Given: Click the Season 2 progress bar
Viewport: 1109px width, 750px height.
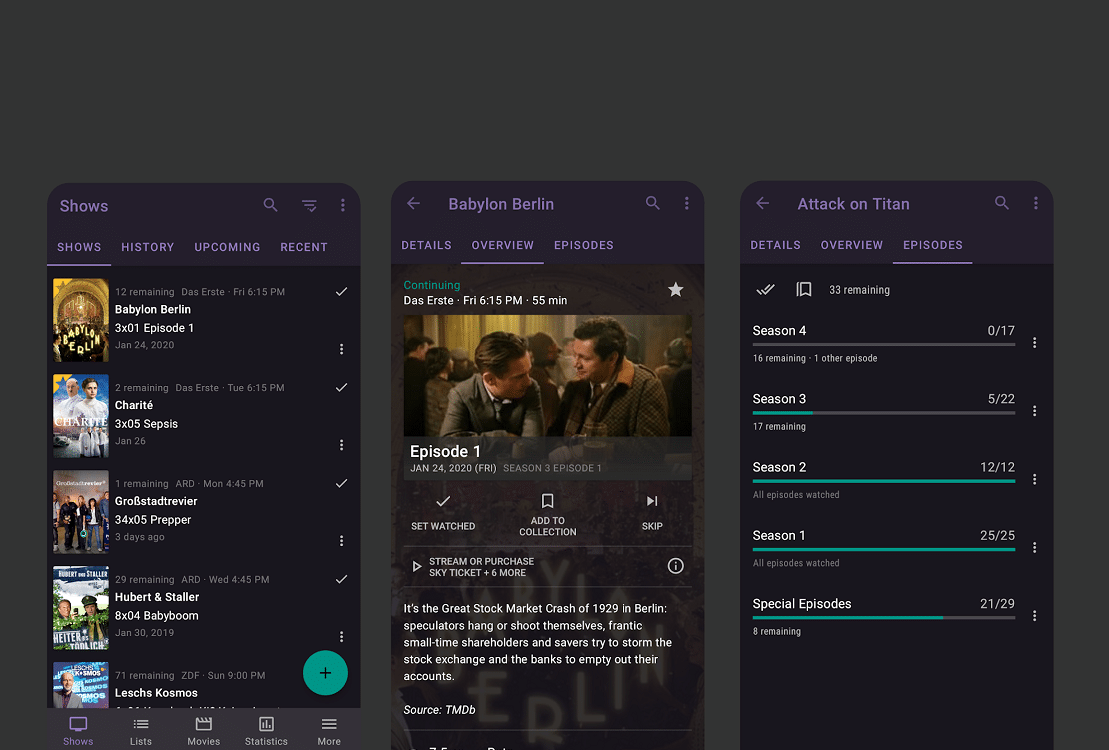Looking at the screenshot, I should point(884,481).
